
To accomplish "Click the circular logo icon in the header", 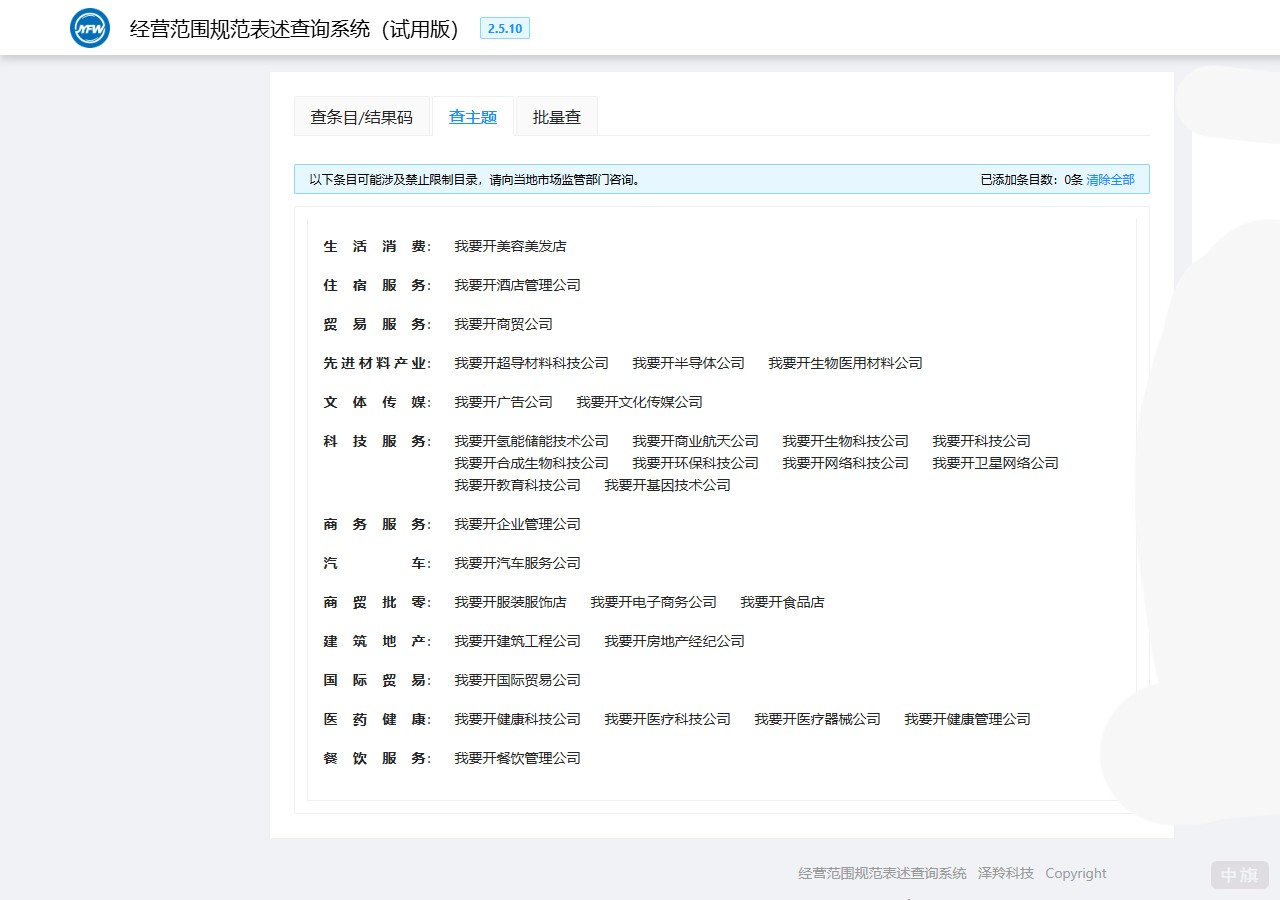I will click(89, 28).
